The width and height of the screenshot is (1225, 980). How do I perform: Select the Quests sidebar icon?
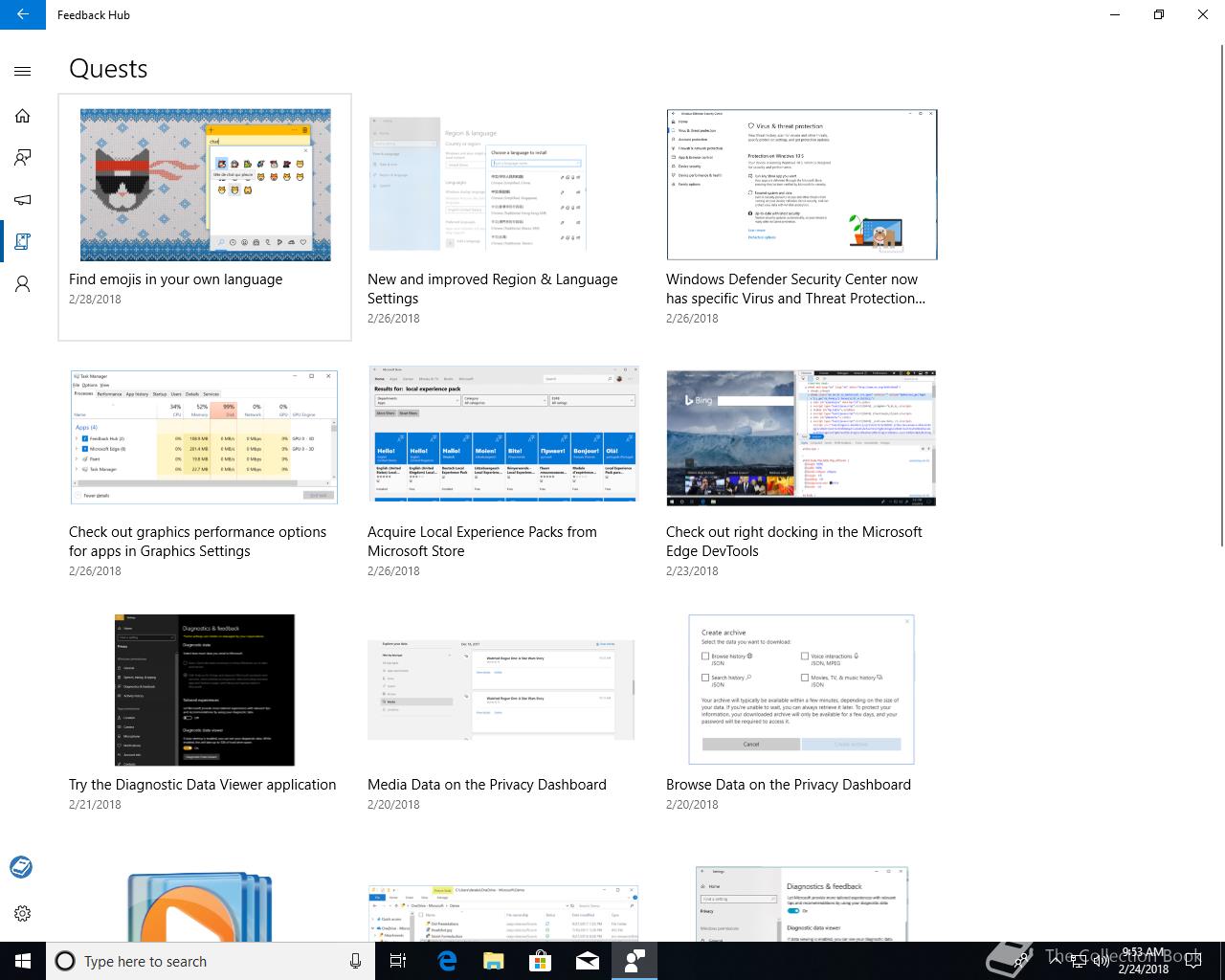(x=23, y=242)
